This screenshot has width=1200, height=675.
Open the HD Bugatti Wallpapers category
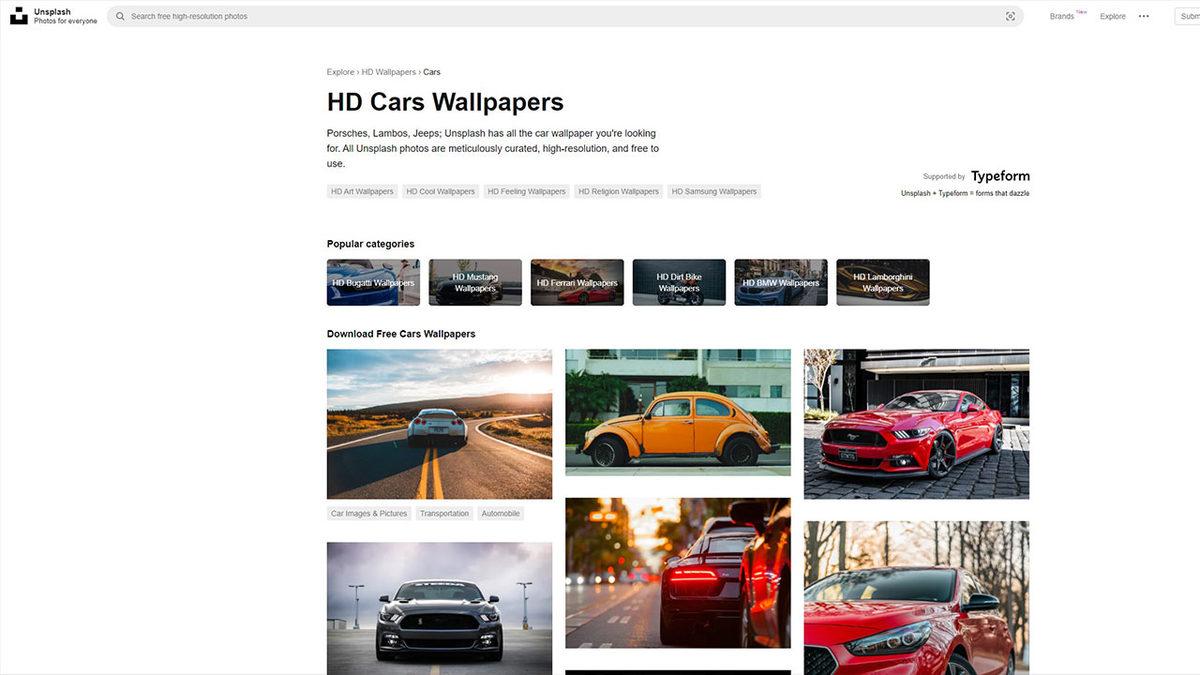[x=373, y=282]
